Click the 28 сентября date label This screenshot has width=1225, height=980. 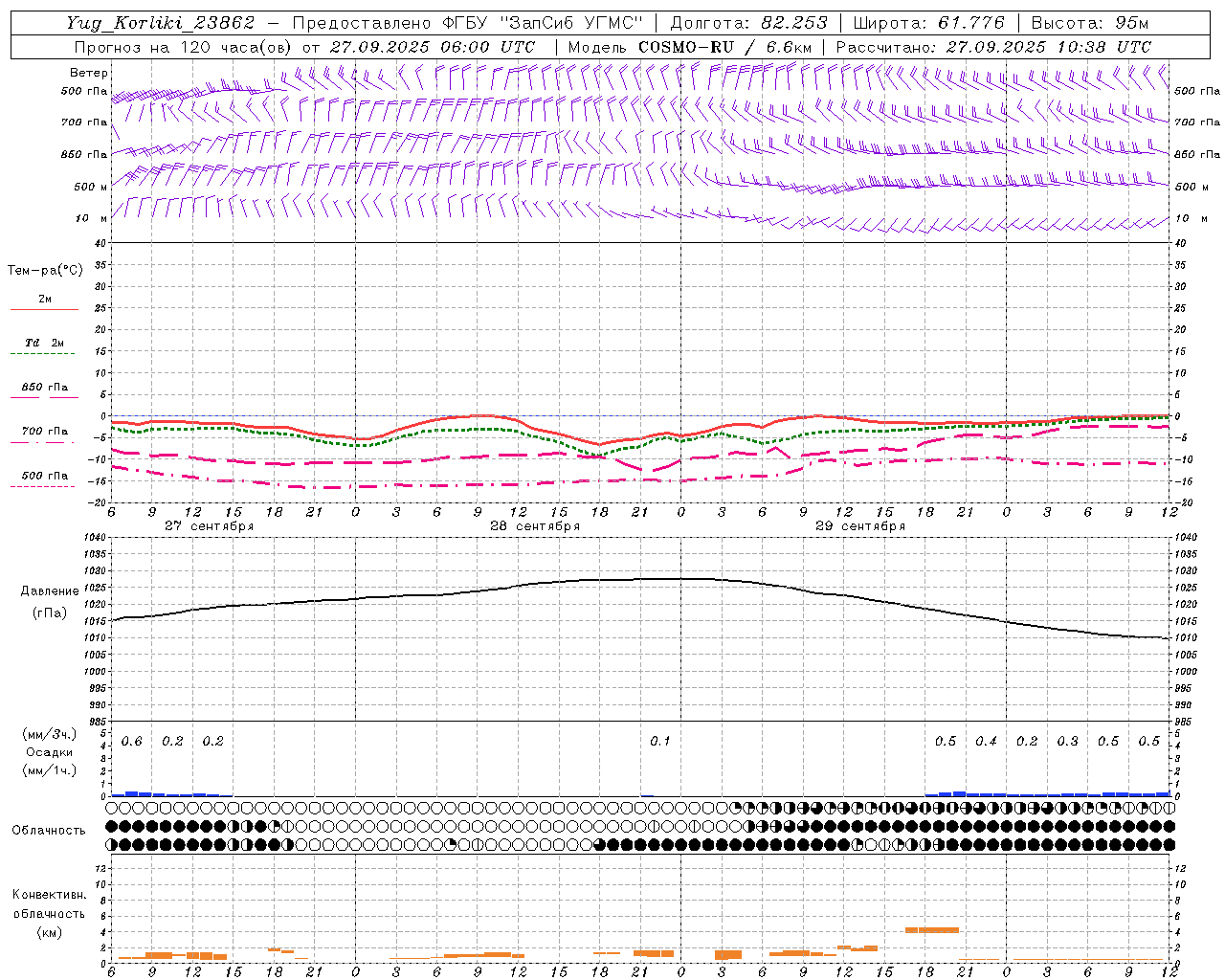(535, 526)
